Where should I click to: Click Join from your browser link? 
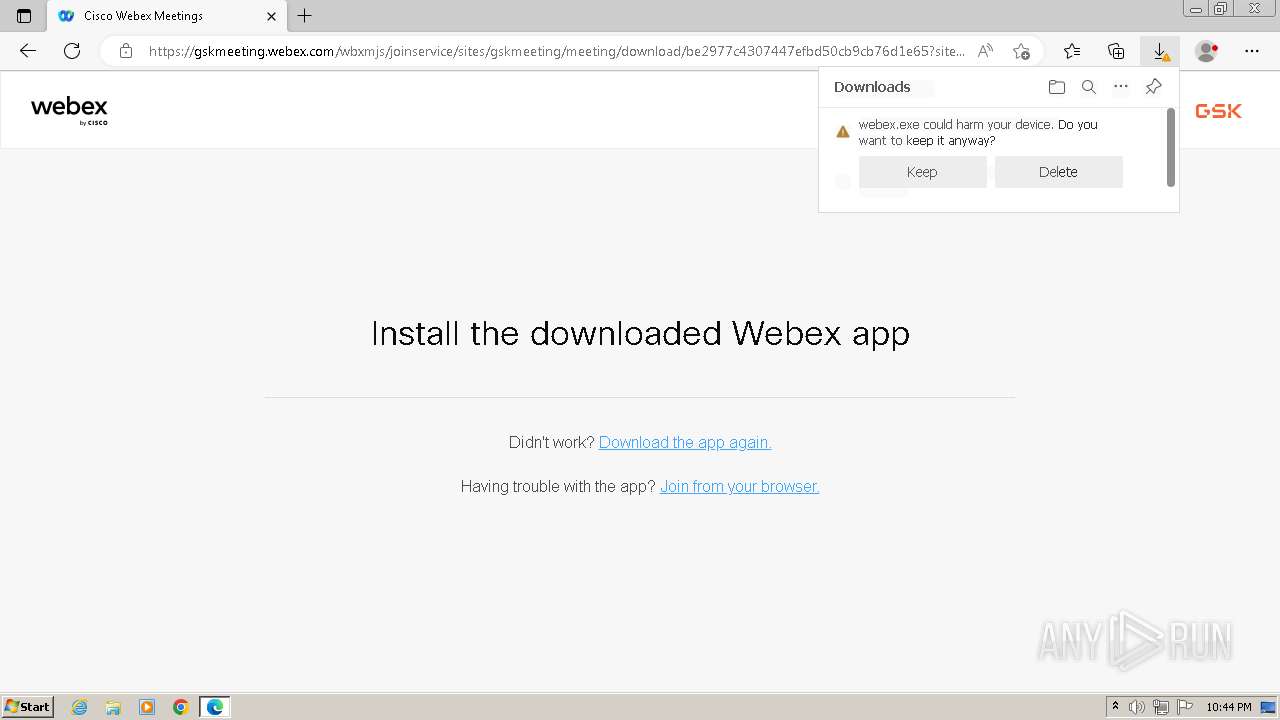pos(739,486)
